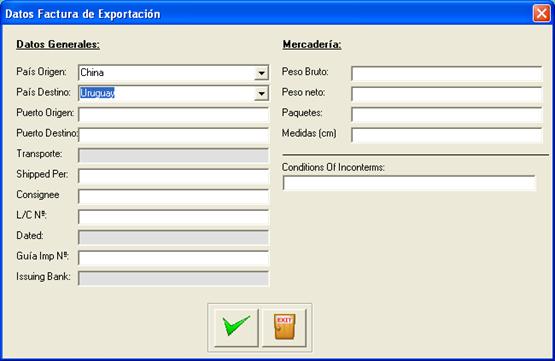Focus the Peso Bruto input field
555x361 pixels.
pos(447,74)
